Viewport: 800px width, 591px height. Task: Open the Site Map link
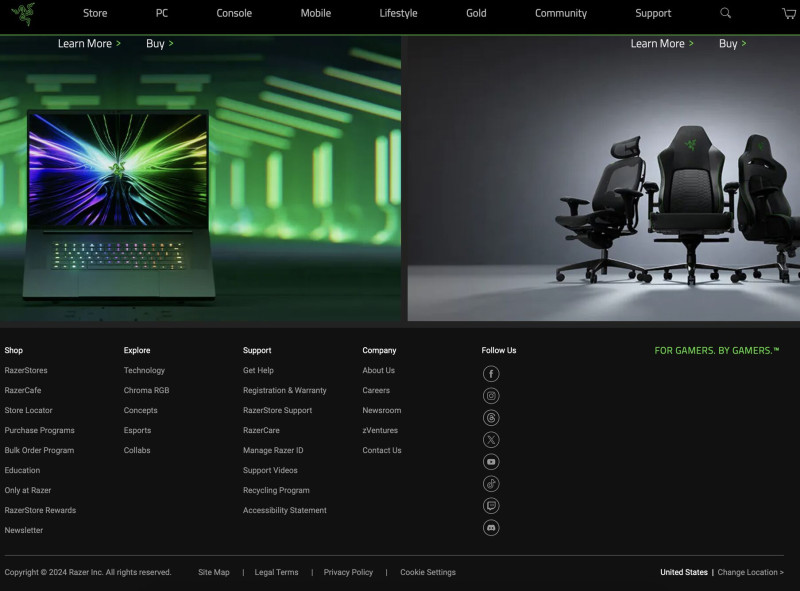coord(214,572)
